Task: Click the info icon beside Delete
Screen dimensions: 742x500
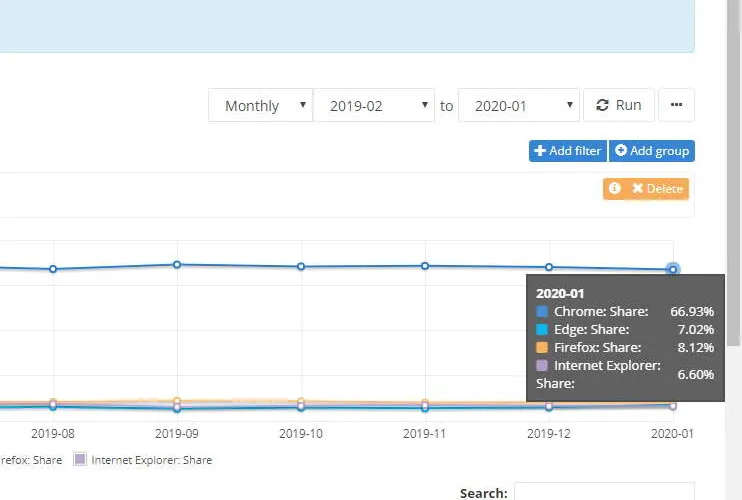Action: (615, 189)
